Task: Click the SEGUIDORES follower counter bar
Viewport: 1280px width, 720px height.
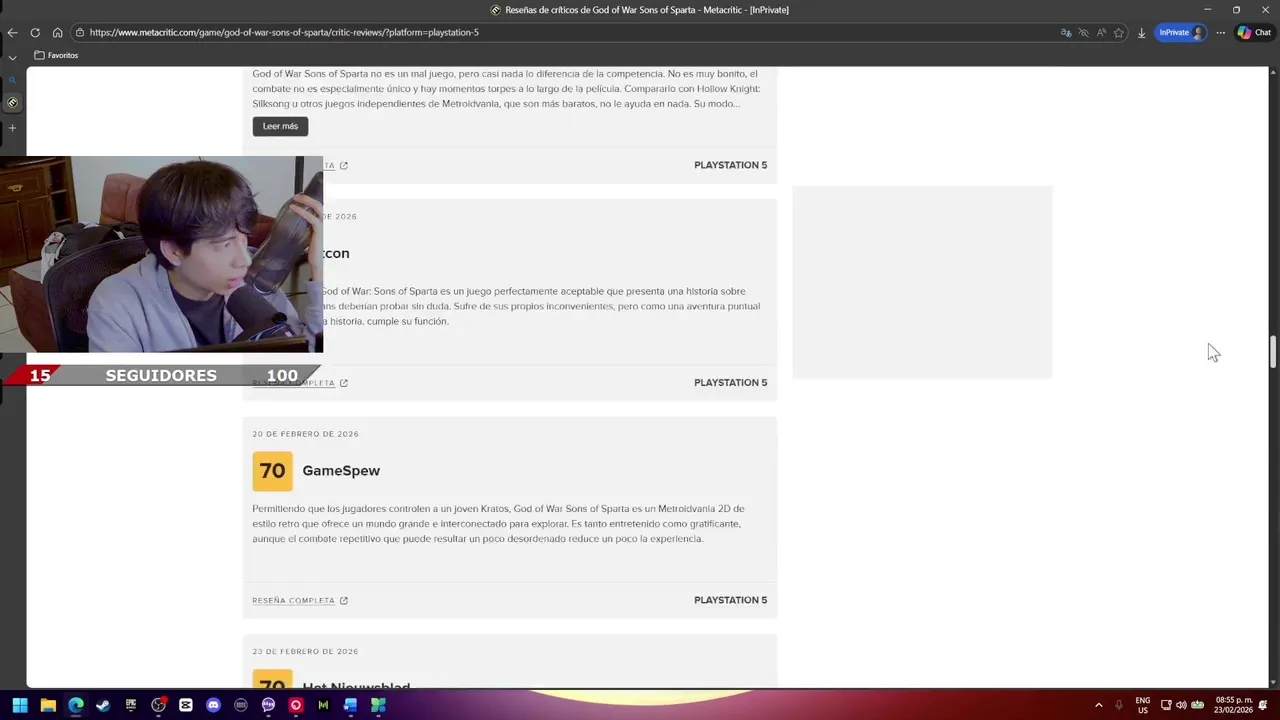Action: pyautogui.click(x=160, y=376)
